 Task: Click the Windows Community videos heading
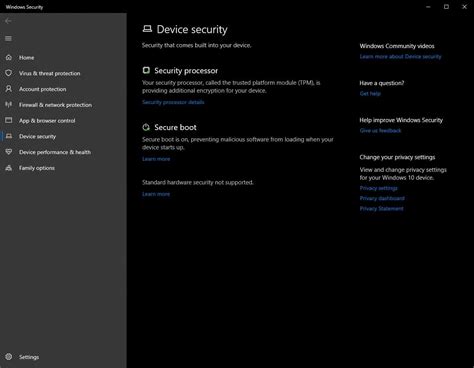tap(397, 46)
